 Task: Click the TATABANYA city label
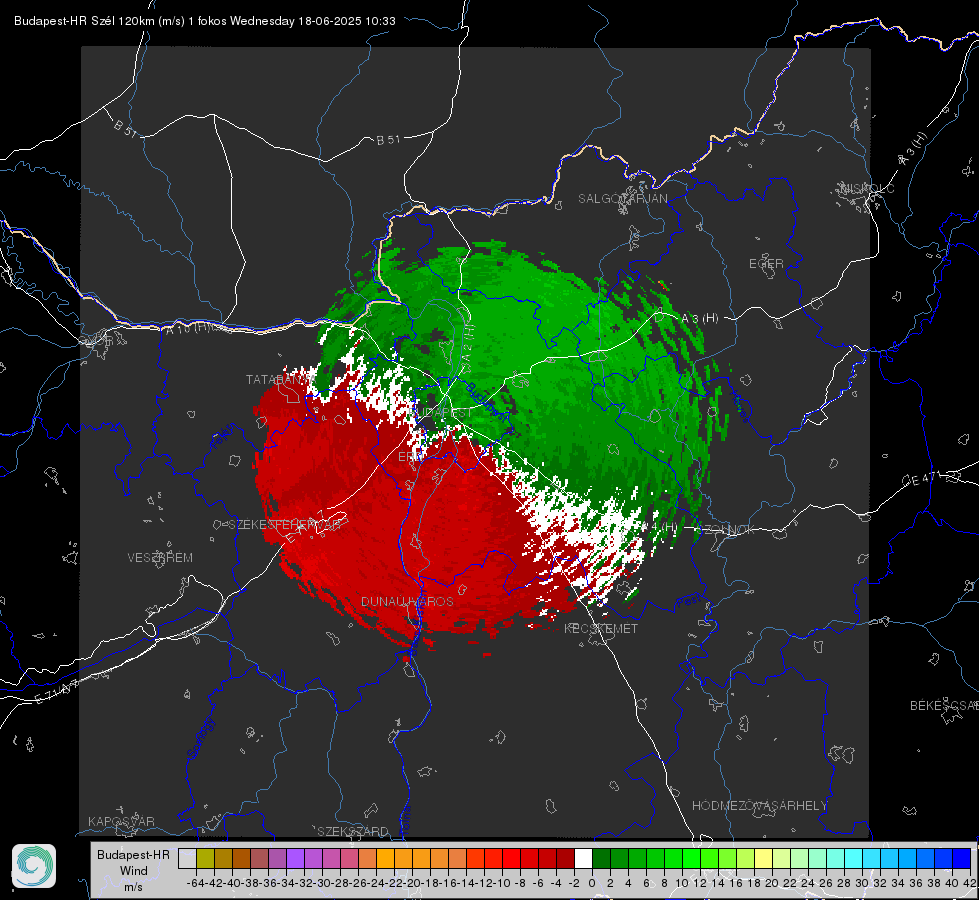tap(280, 379)
